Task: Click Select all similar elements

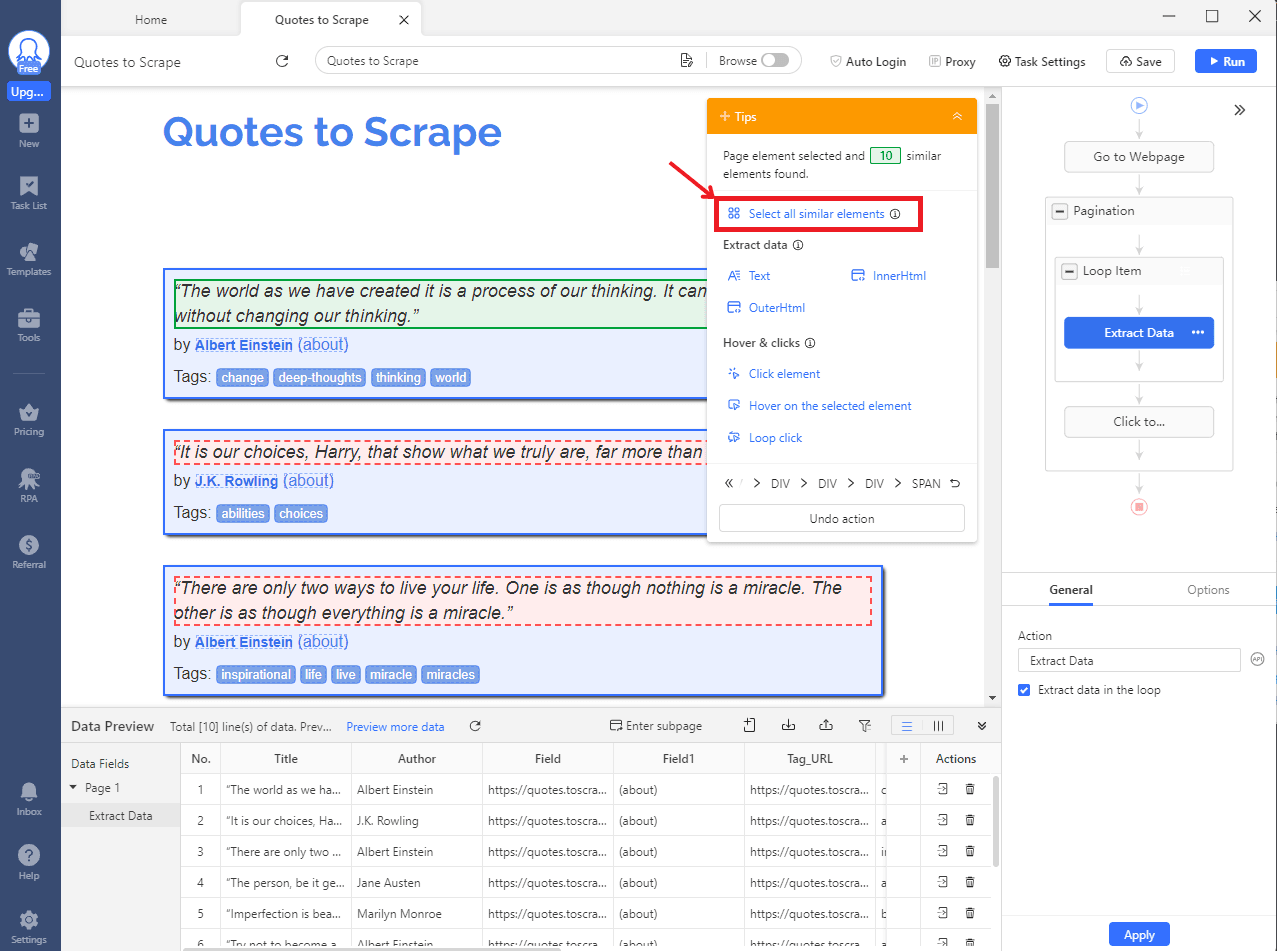Action: (x=816, y=214)
